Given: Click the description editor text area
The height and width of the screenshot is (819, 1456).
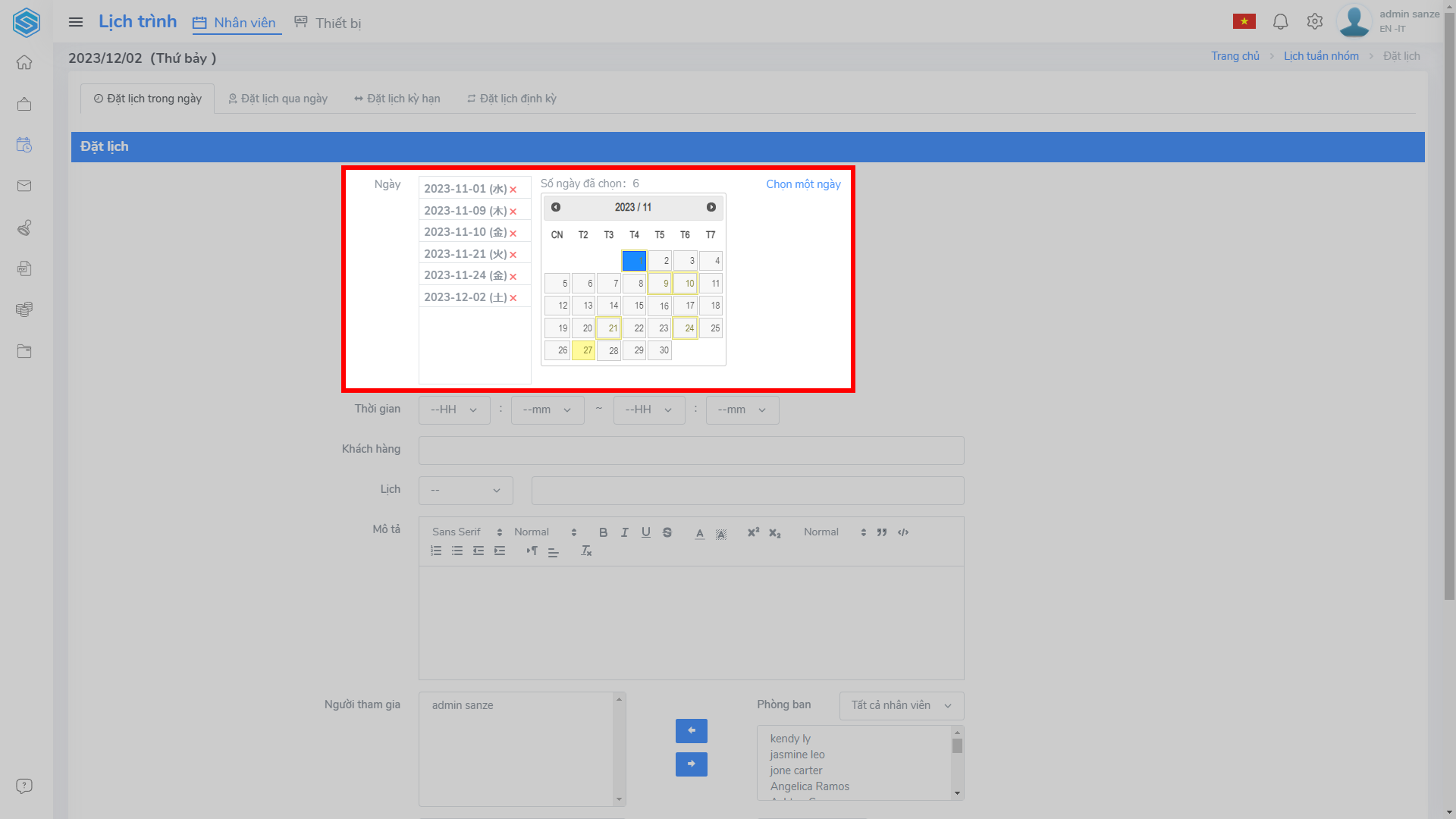Looking at the screenshot, I should [692, 623].
